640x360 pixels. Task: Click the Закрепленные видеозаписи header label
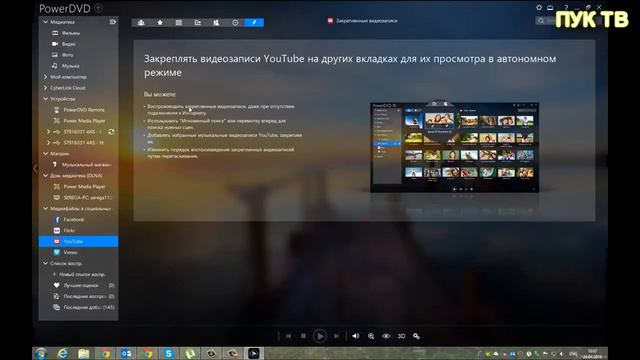point(366,20)
